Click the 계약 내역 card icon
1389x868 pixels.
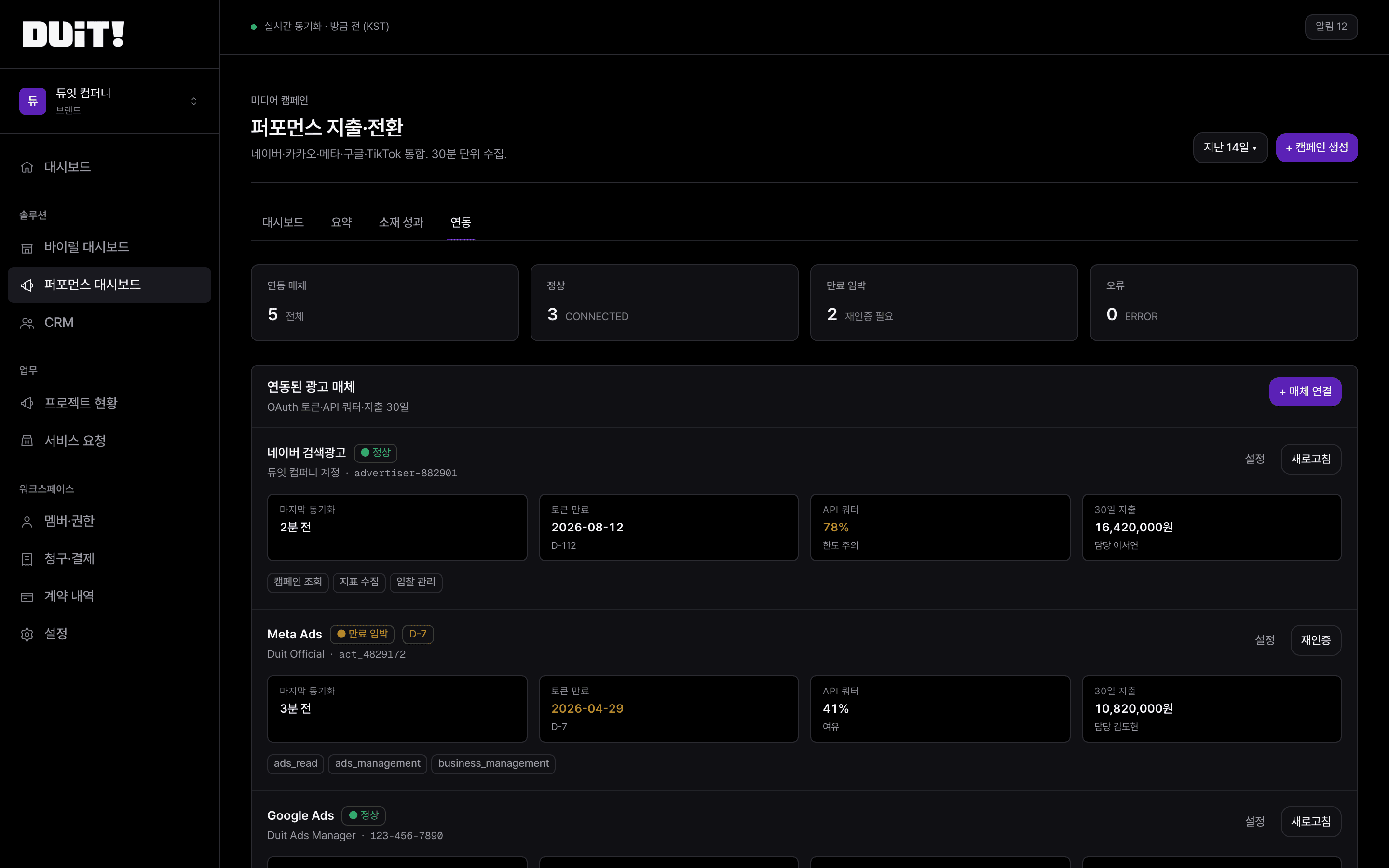click(x=27, y=597)
